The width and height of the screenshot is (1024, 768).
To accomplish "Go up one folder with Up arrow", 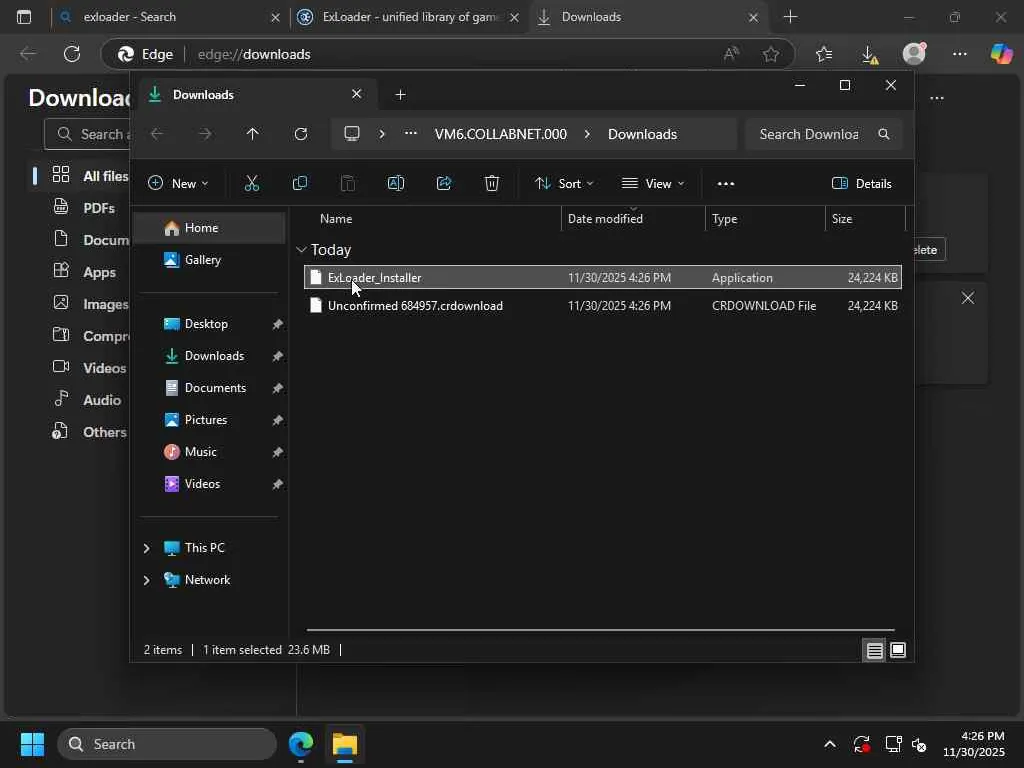I will tap(253, 134).
